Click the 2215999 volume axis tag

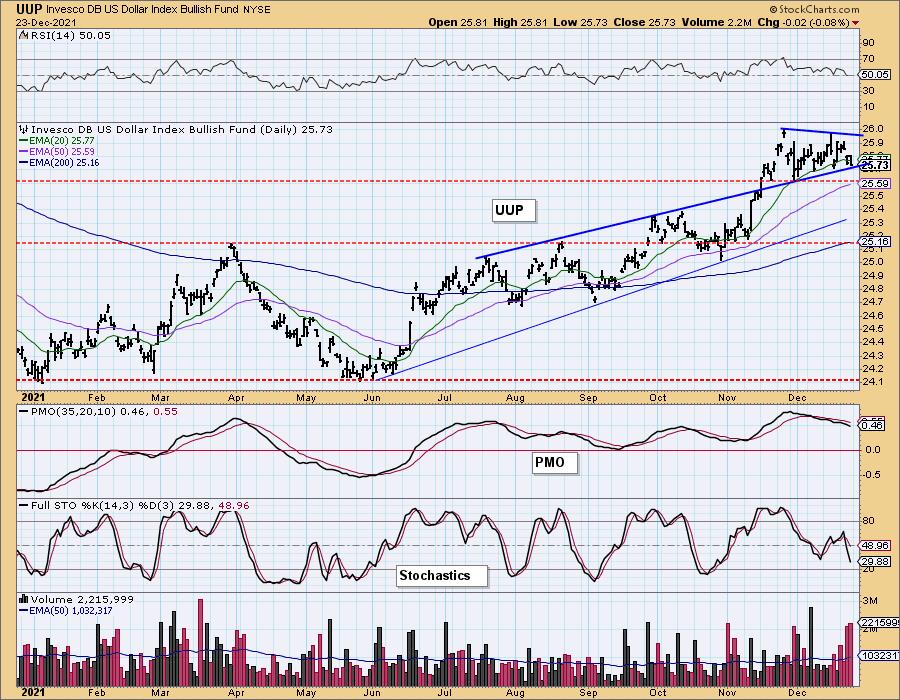pyautogui.click(x=878, y=623)
